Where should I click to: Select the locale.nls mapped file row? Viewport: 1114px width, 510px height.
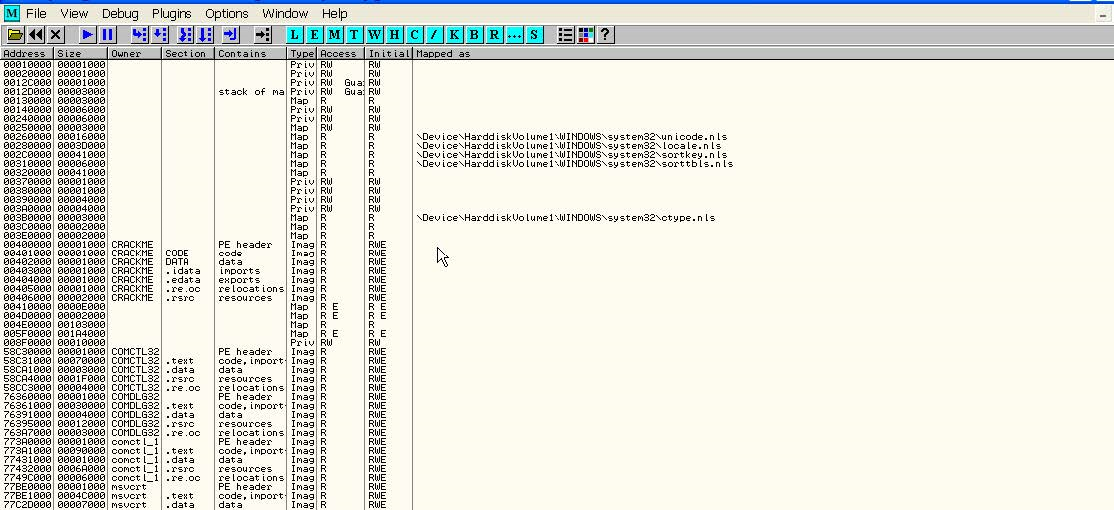557,146
